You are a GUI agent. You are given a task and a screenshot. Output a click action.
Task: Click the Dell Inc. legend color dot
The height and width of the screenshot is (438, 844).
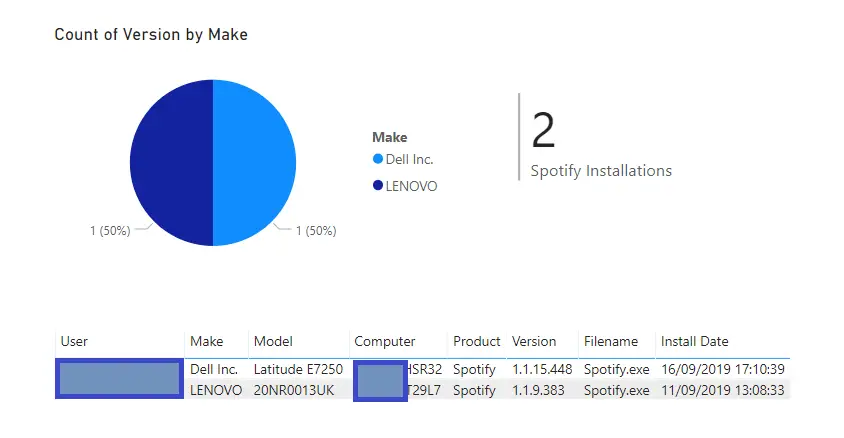pyautogui.click(x=378, y=159)
